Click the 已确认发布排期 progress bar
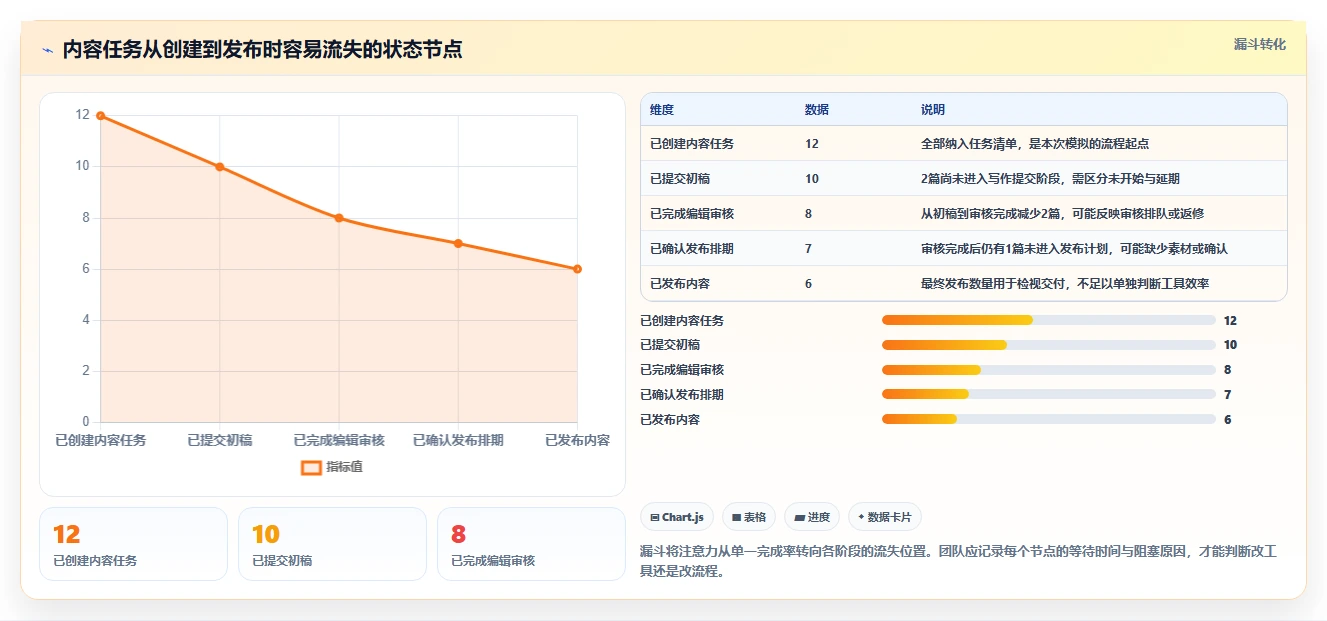 click(x=1049, y=395)
